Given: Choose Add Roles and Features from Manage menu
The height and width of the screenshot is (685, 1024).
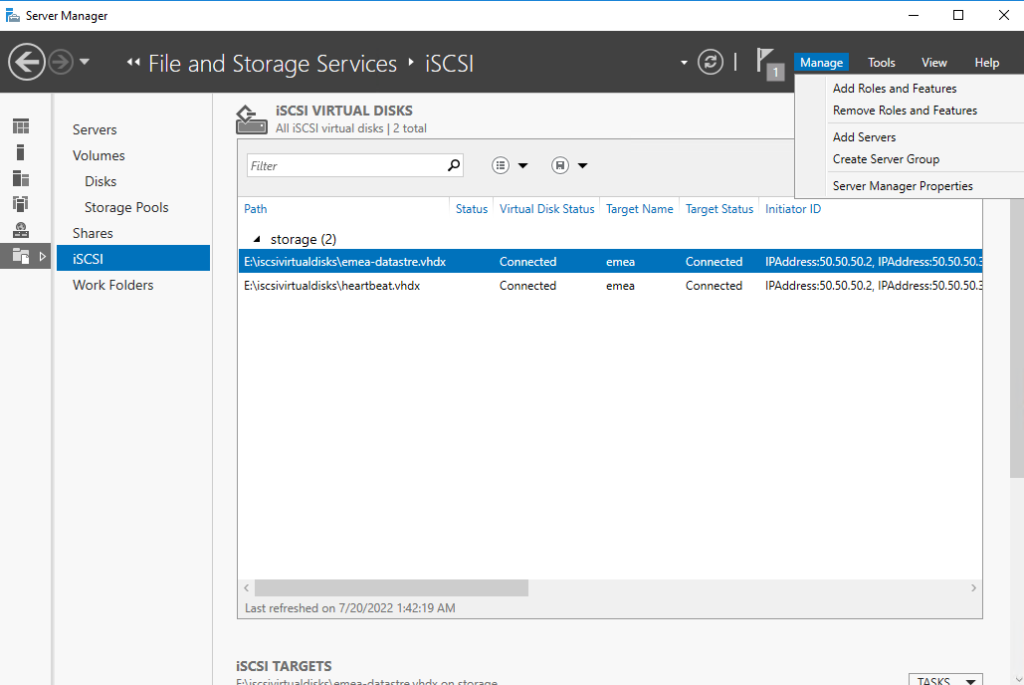Looking at the screenshot, I should tap(894, 88).
